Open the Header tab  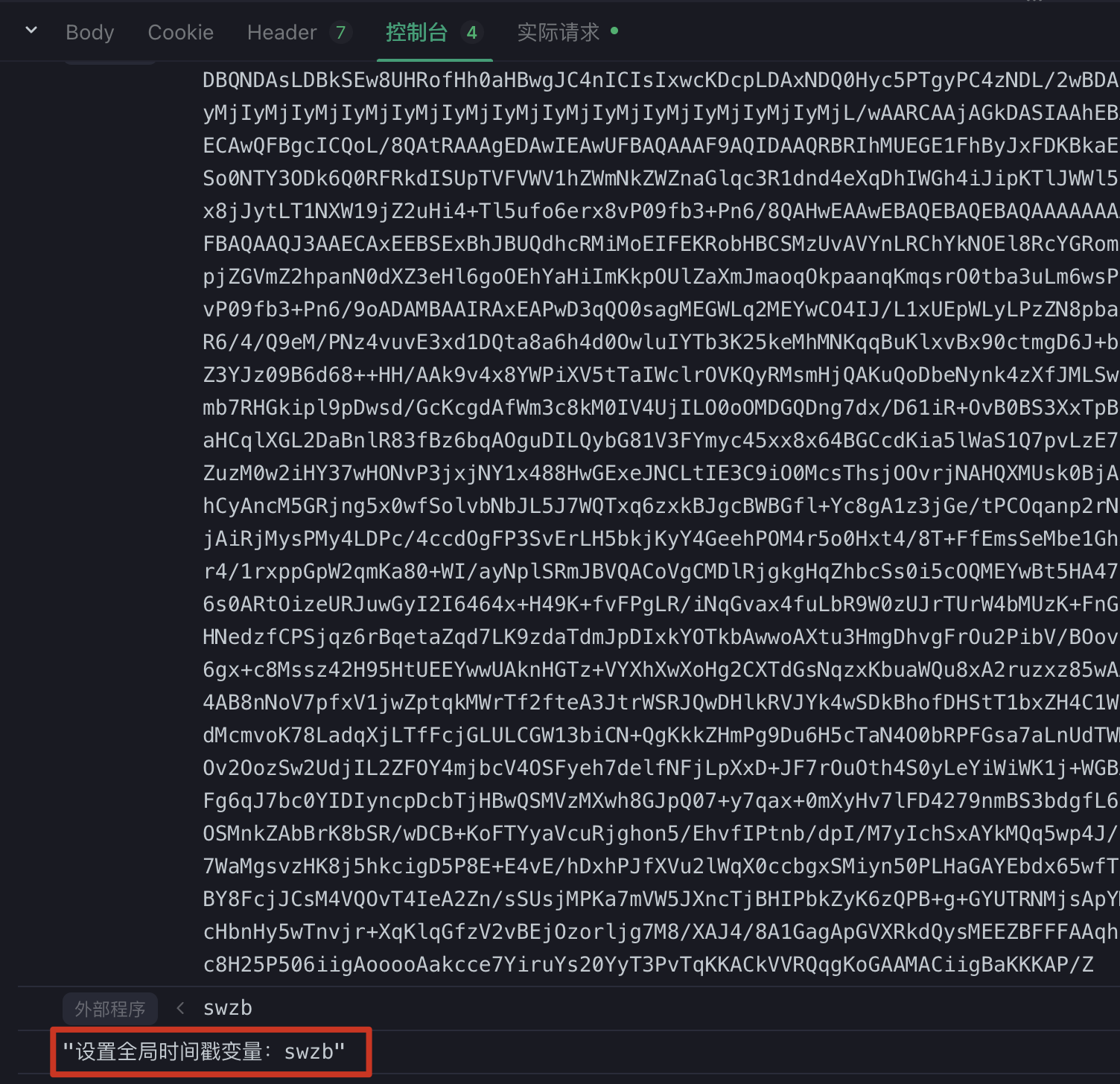(281, 33)
